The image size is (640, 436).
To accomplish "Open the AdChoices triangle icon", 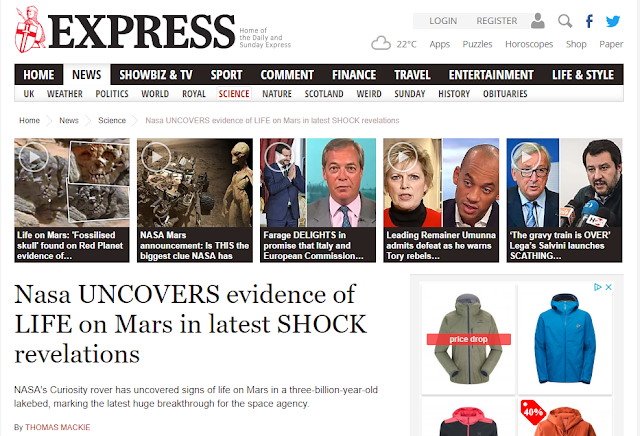I will click(x=598, y=287).
